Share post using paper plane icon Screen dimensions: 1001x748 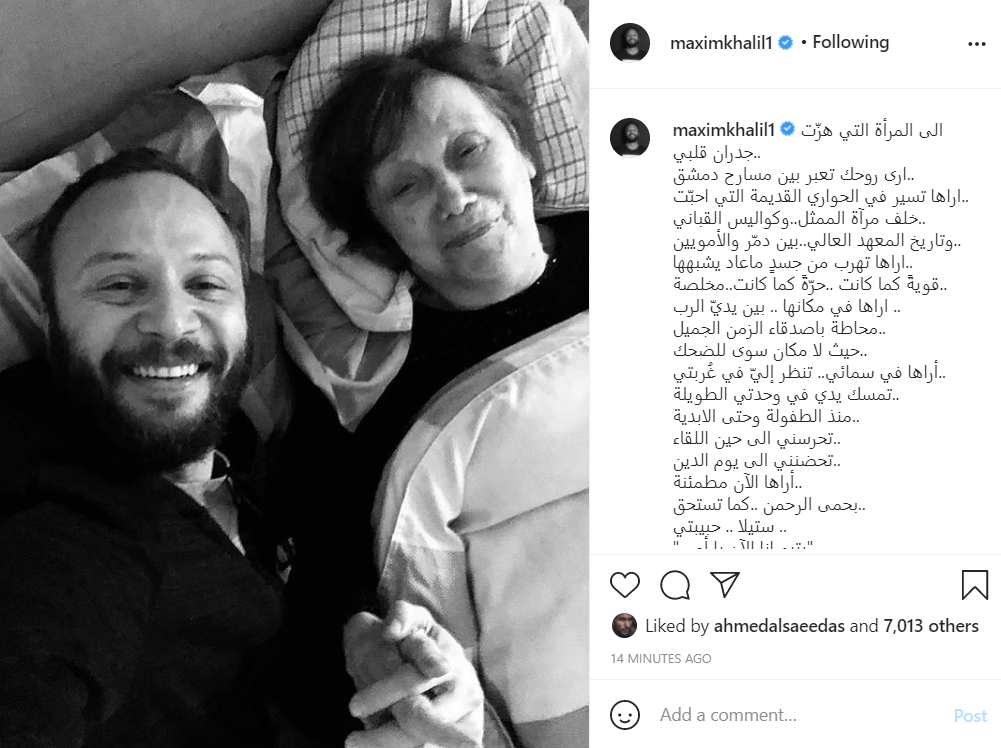click(725, 585)
